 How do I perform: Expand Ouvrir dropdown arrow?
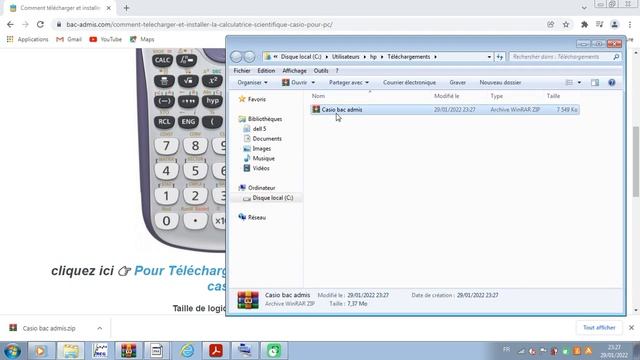[x=313, y=82]
